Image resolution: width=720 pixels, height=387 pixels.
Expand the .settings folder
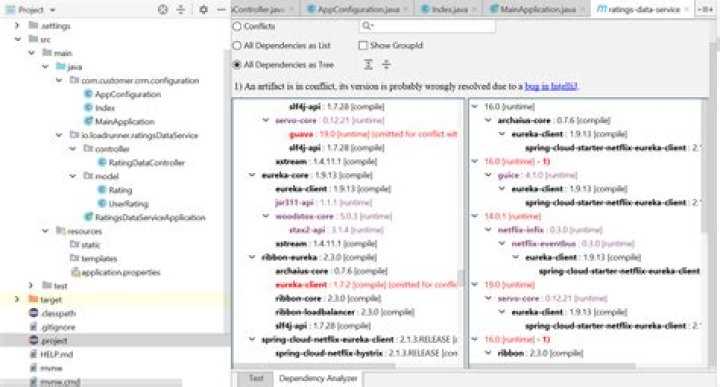coord(17,26)
